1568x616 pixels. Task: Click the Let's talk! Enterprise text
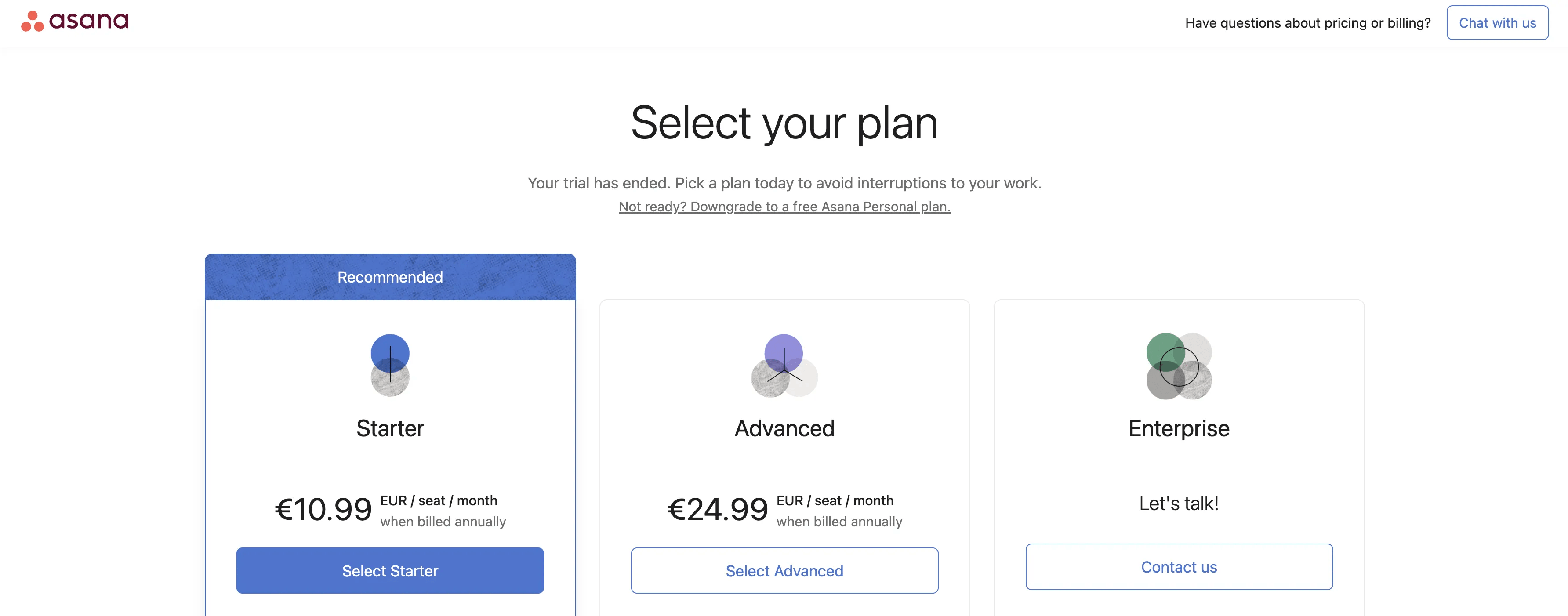(1179, 502)
